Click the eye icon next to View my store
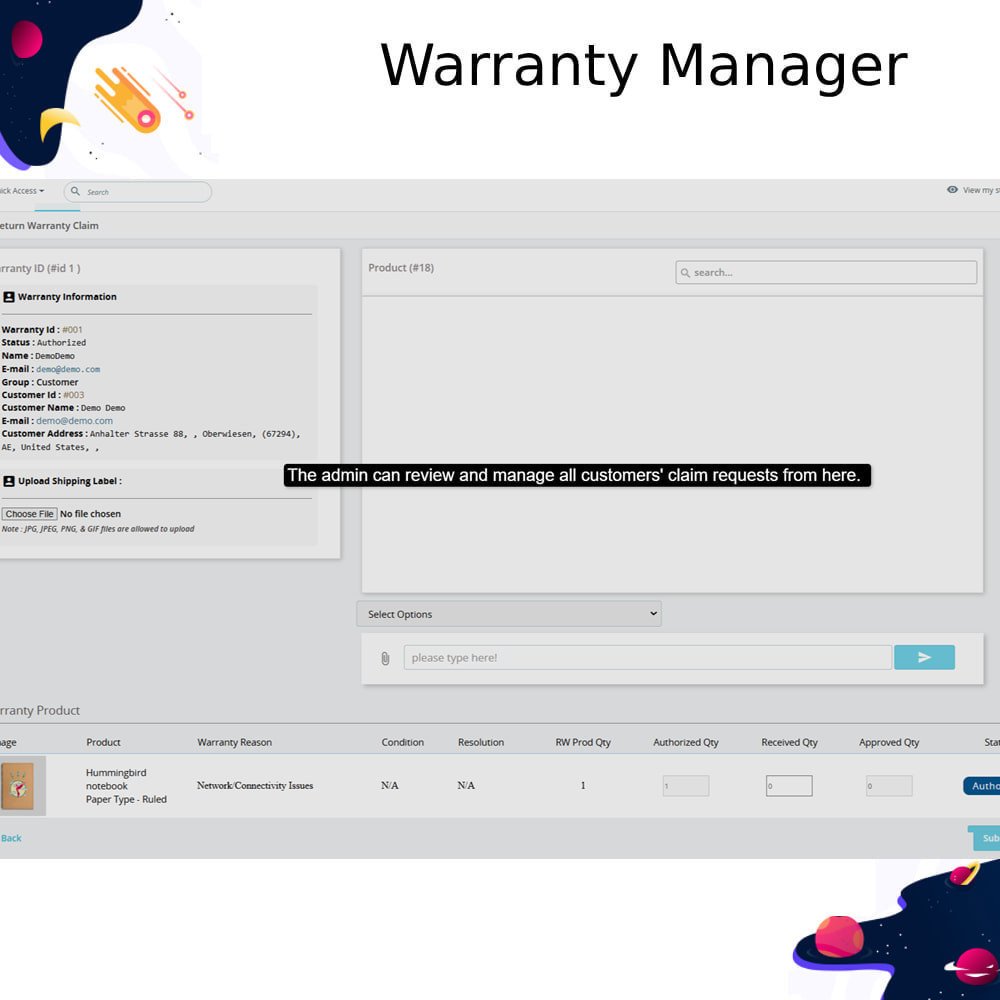 pos(952,190)
